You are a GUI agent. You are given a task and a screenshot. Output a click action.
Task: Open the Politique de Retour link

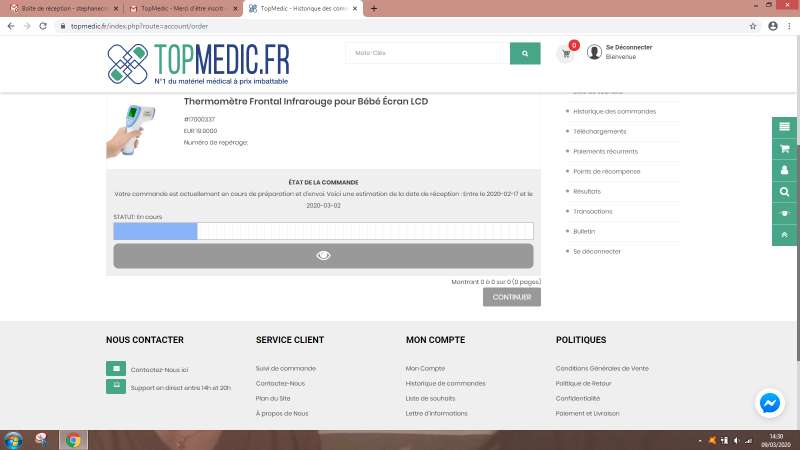point(583,383)
